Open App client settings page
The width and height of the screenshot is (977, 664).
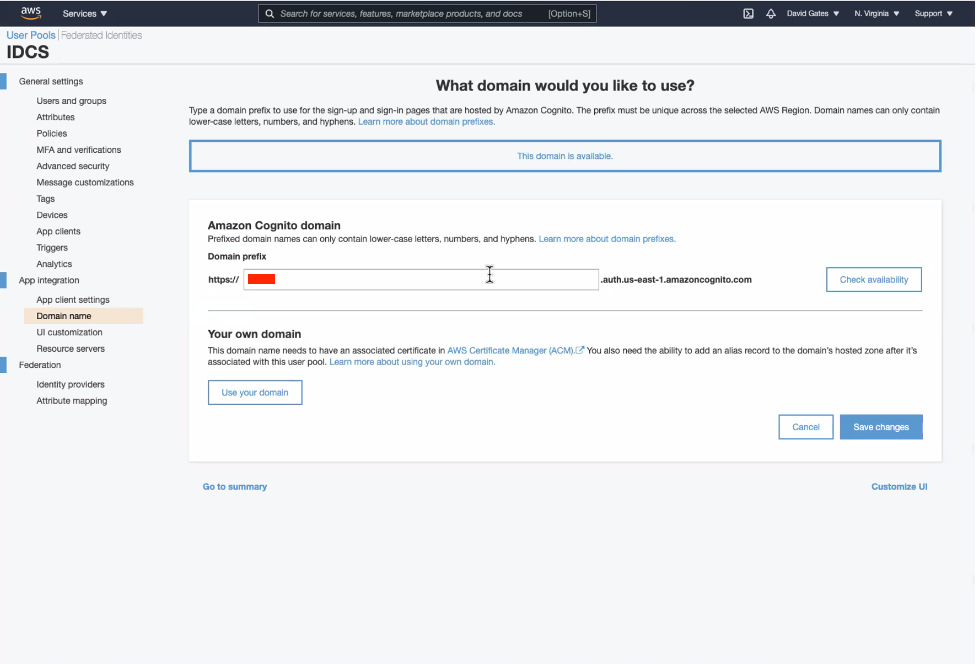point(73,300)
